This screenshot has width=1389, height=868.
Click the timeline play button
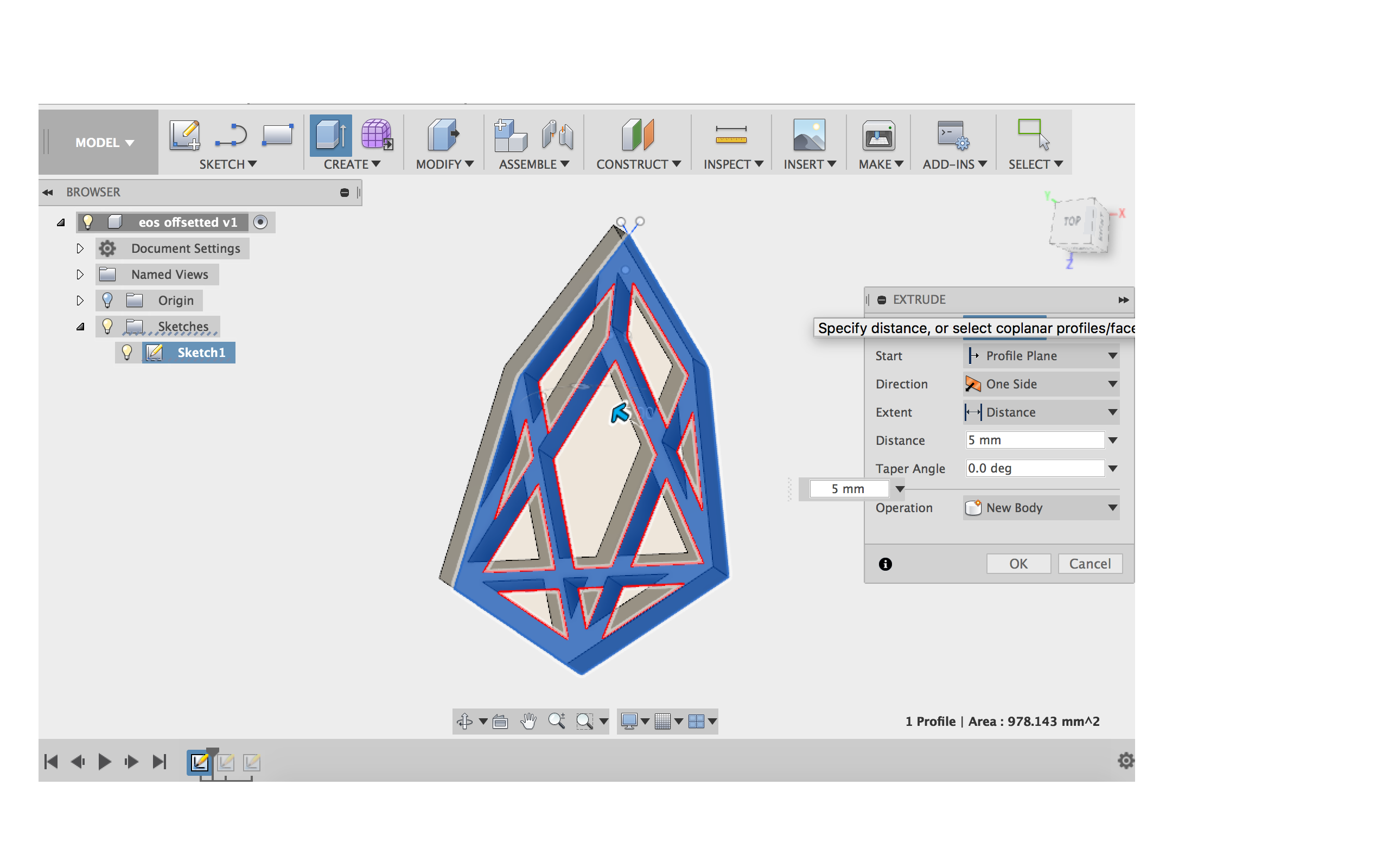105,762
